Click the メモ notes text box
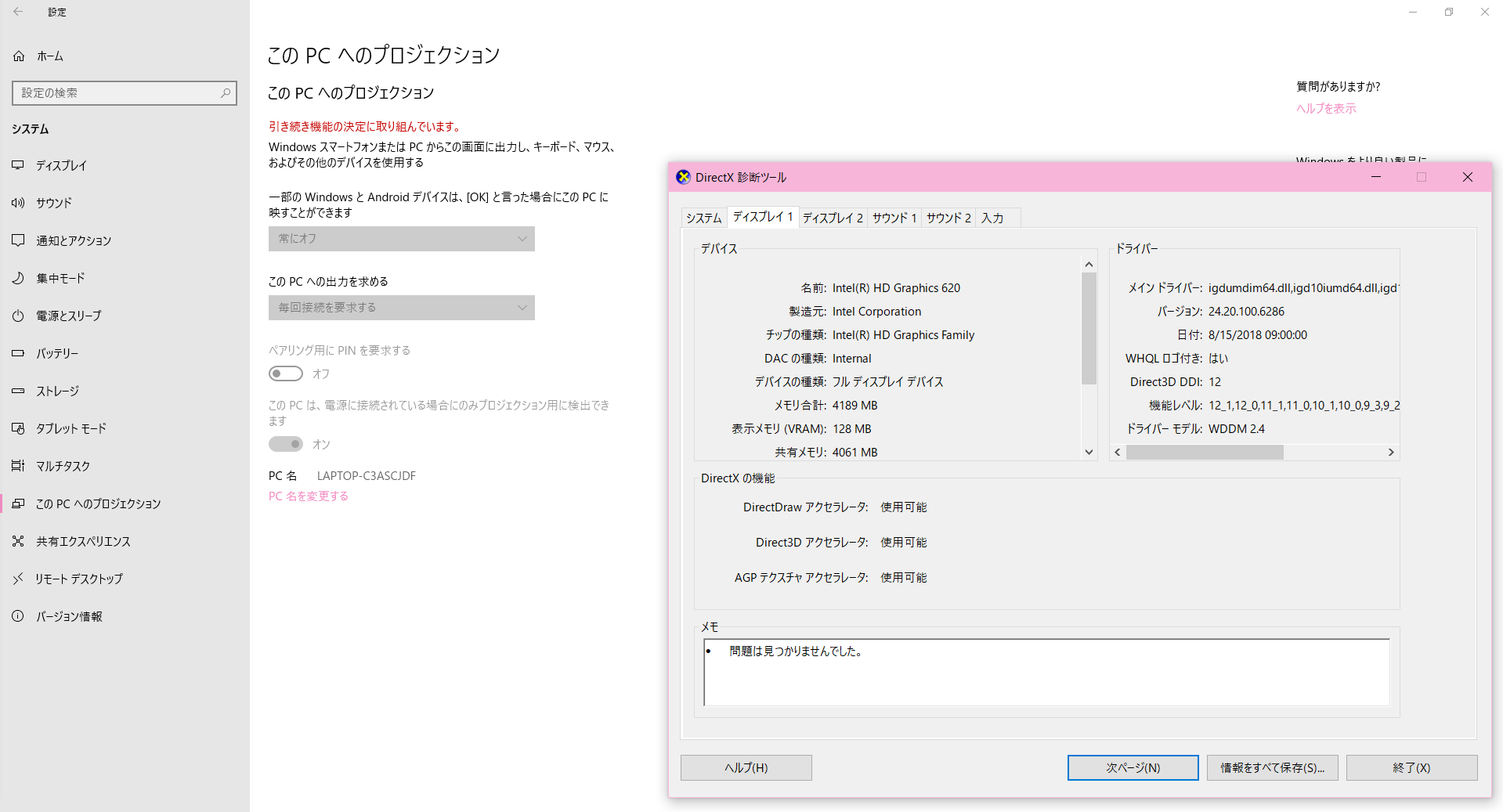 point(1047,673)
